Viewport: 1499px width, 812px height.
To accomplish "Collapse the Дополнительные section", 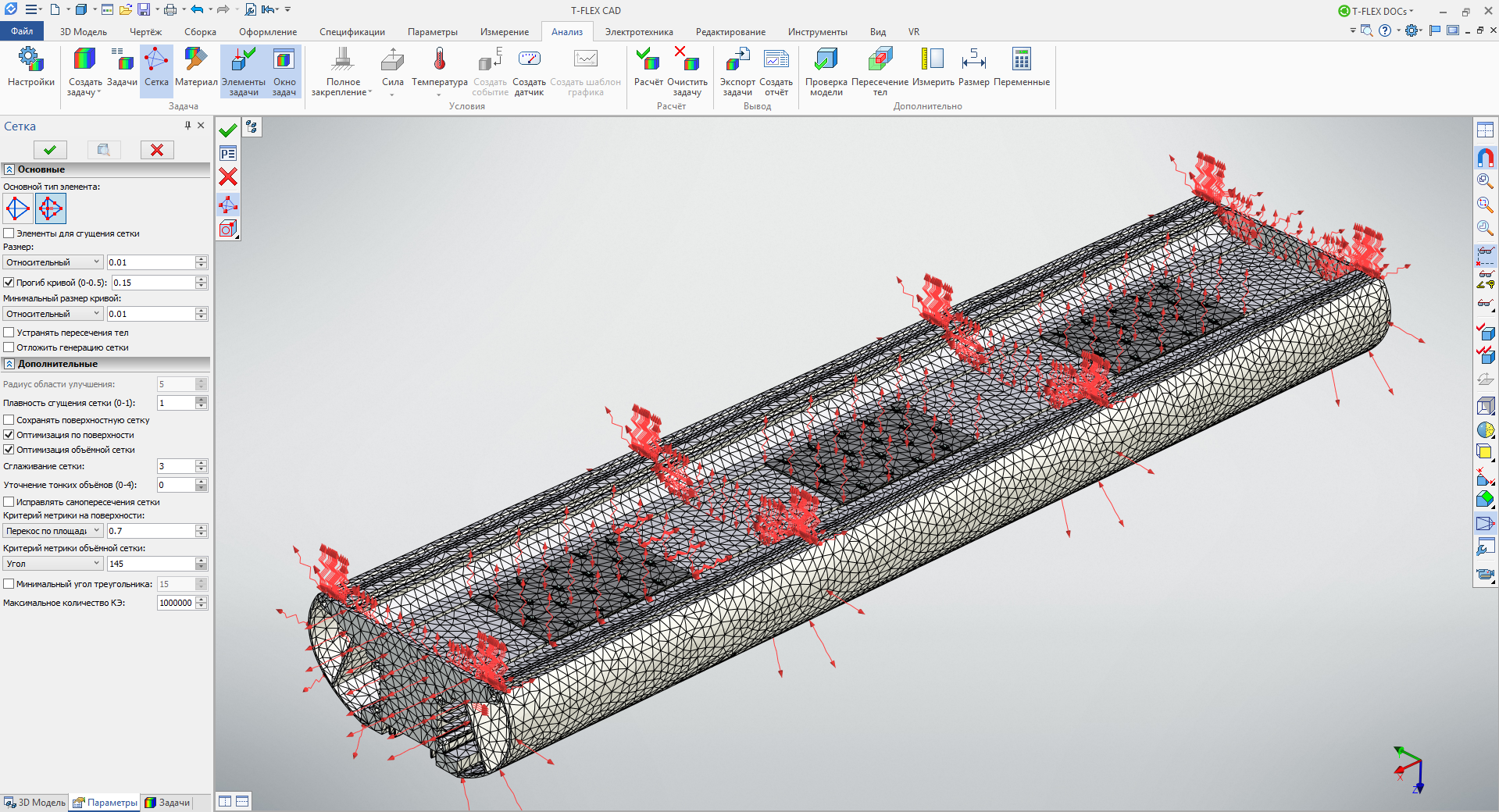I will (x=9, y=364).
